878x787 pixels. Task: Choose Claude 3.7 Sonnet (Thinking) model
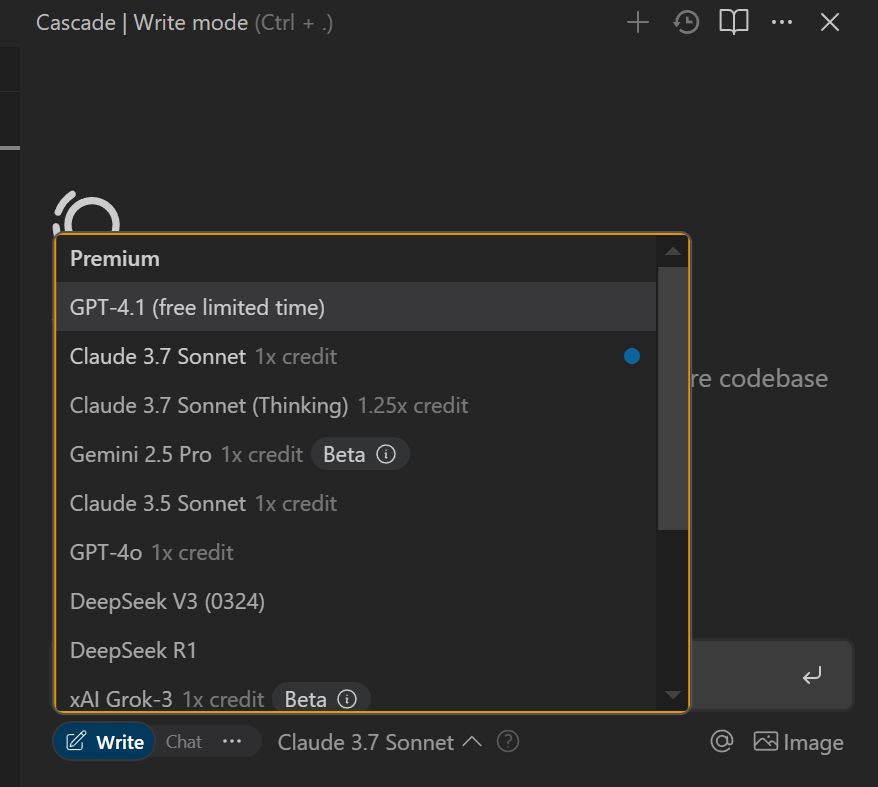(x=209, y=405)
